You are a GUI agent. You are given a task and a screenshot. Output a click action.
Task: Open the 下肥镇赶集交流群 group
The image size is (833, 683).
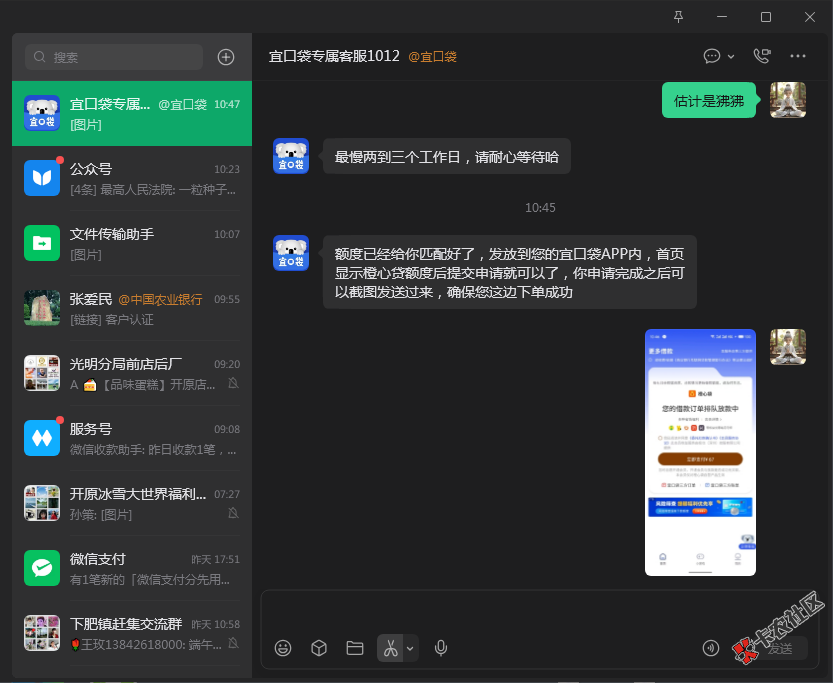(132, 633)
